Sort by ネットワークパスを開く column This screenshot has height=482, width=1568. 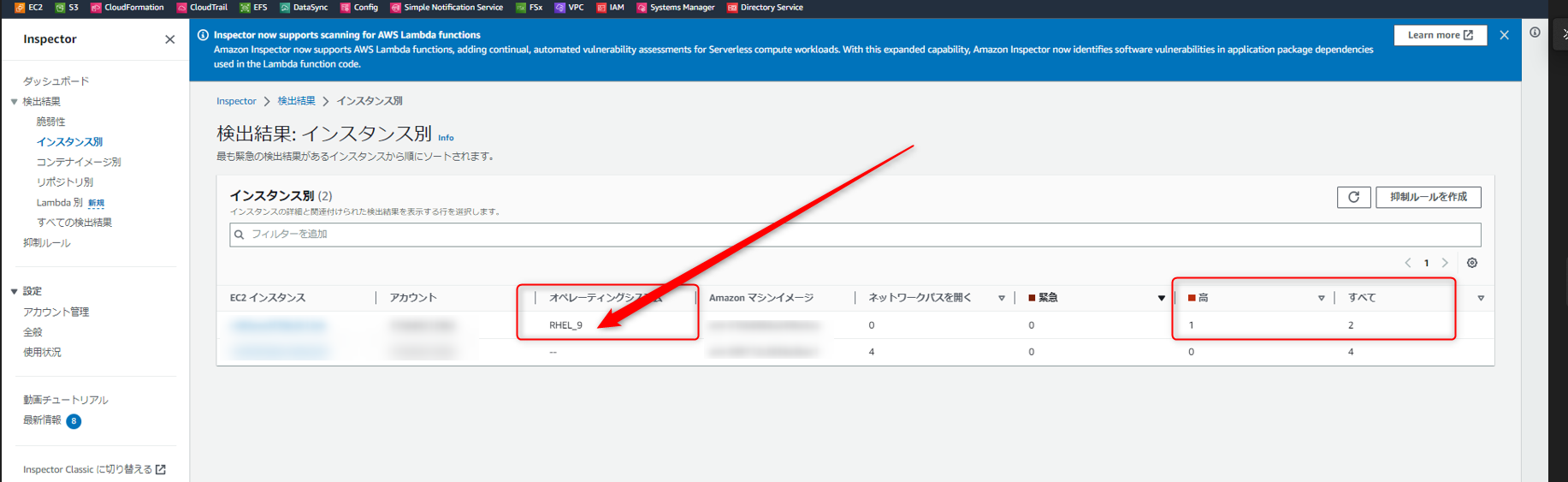[1002, 298]
